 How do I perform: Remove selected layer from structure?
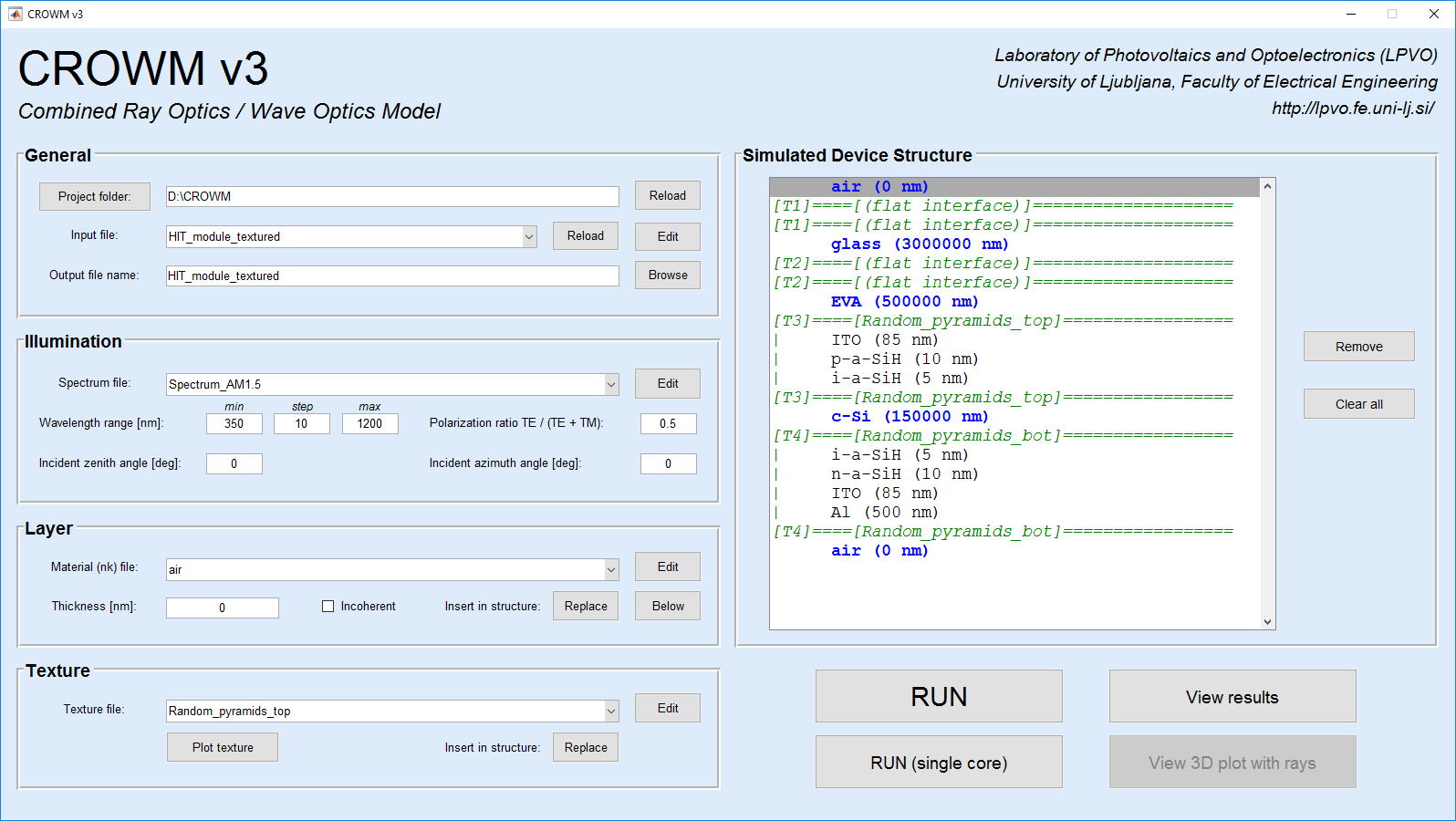point(1358,347)
